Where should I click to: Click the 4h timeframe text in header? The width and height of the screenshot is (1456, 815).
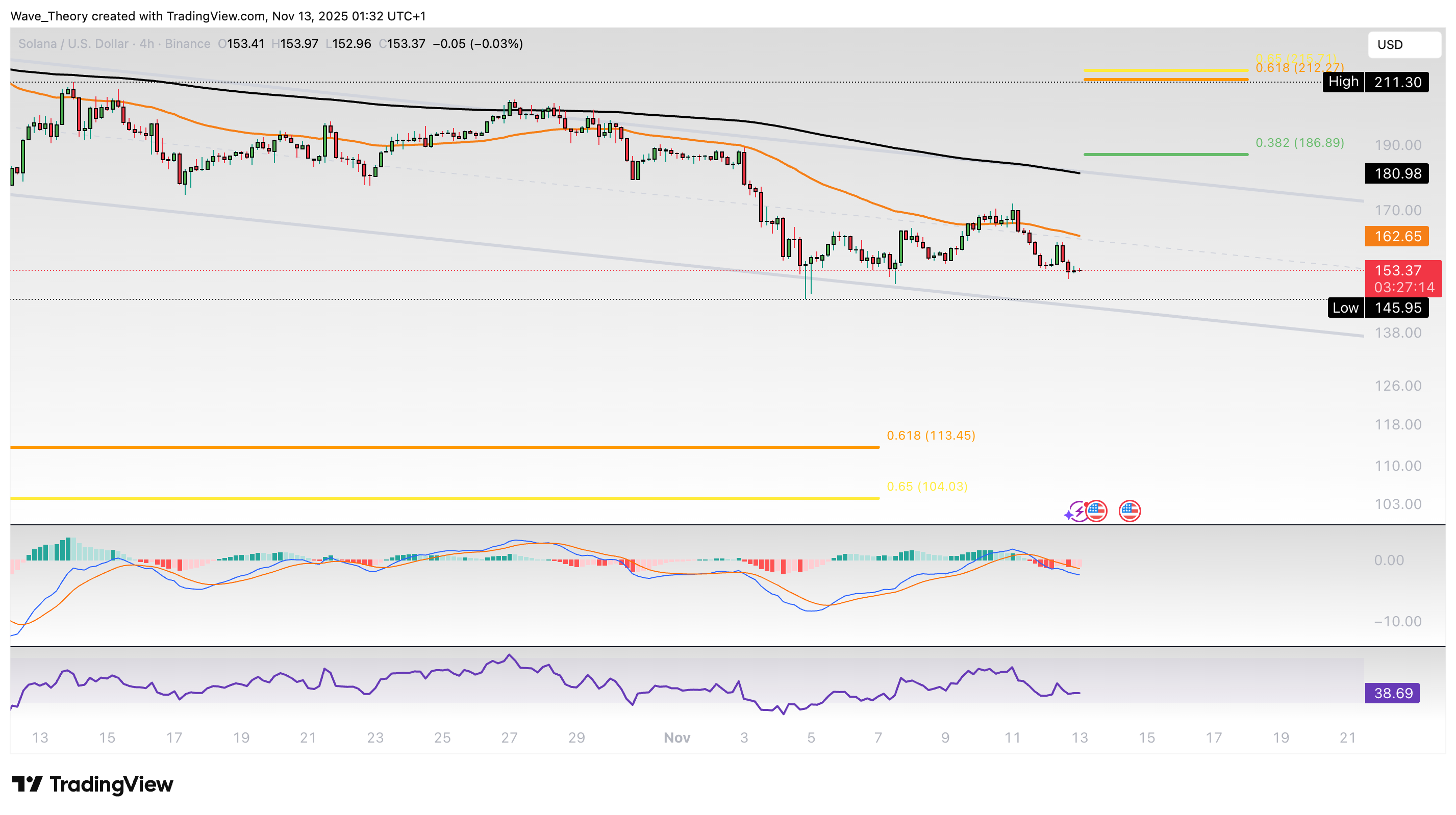pos(146,43)
